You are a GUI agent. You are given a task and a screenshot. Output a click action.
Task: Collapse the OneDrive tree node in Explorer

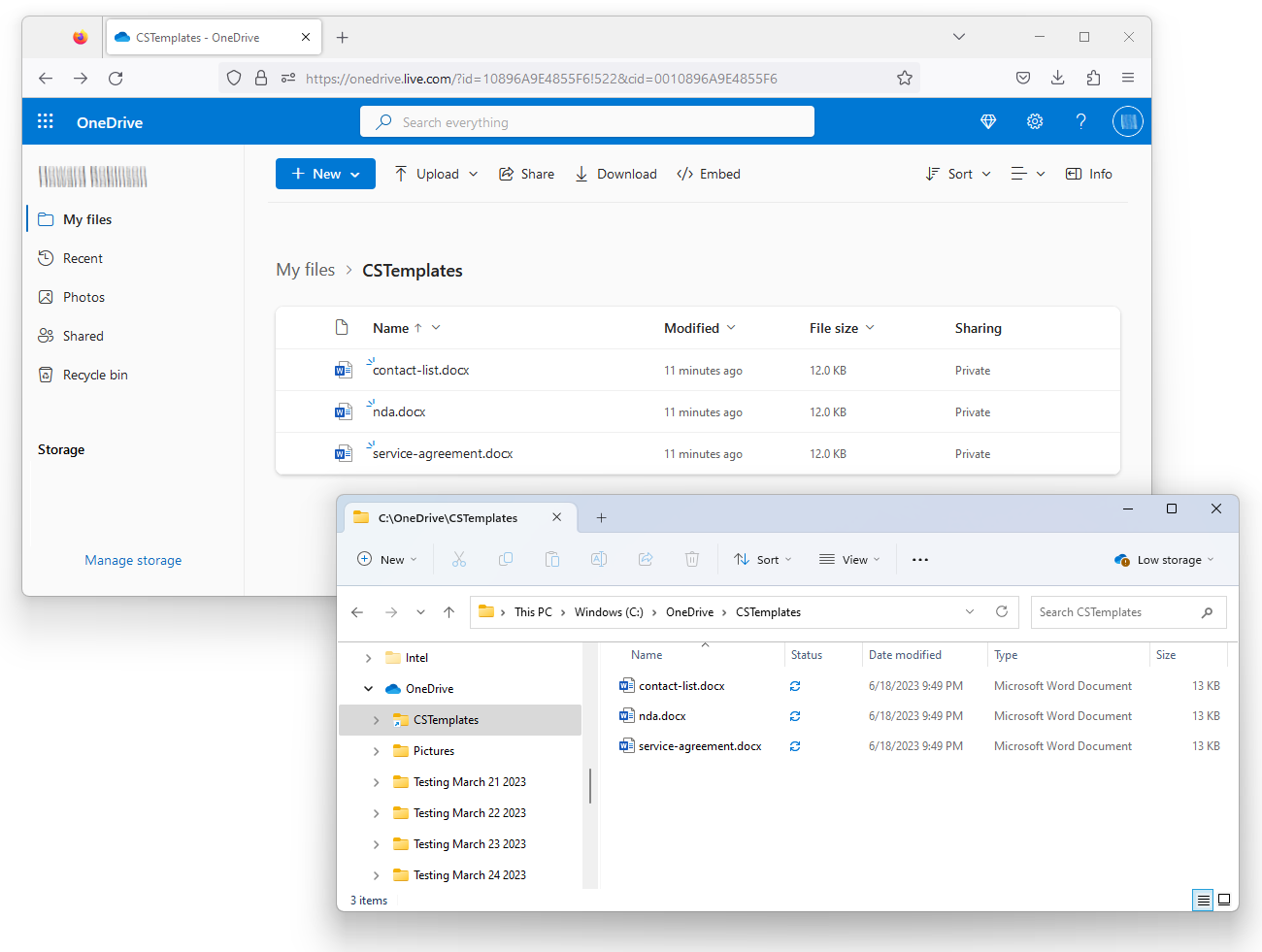click(x=369, y=689)
